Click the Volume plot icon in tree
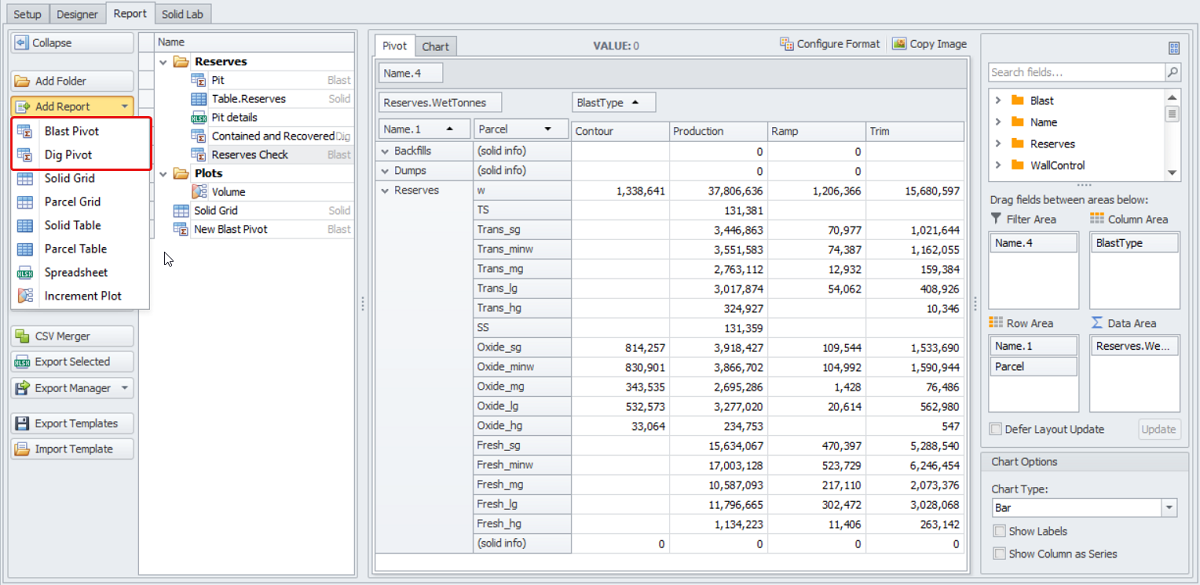 199,192
